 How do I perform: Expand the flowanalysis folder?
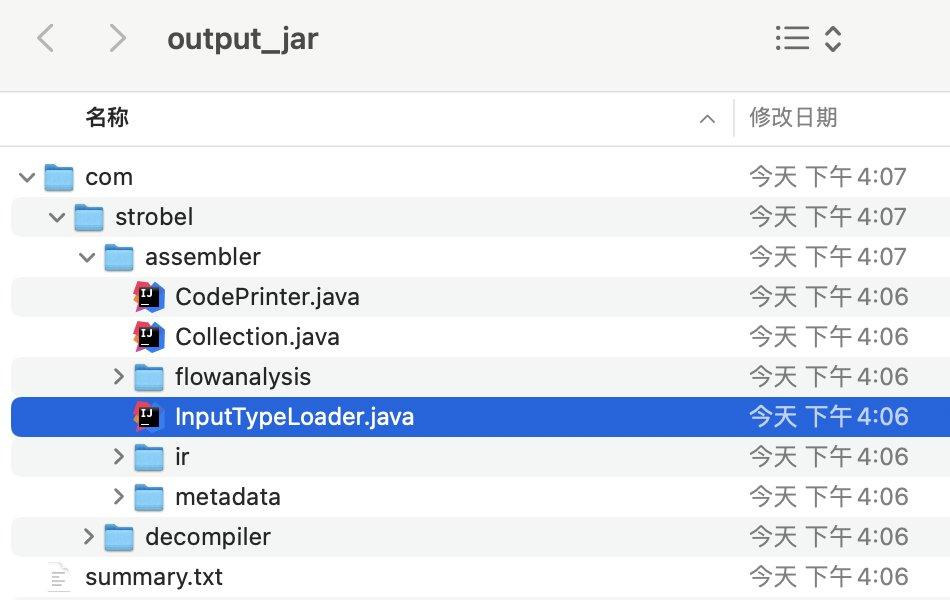pyautogui.click(x=118, y=377)
